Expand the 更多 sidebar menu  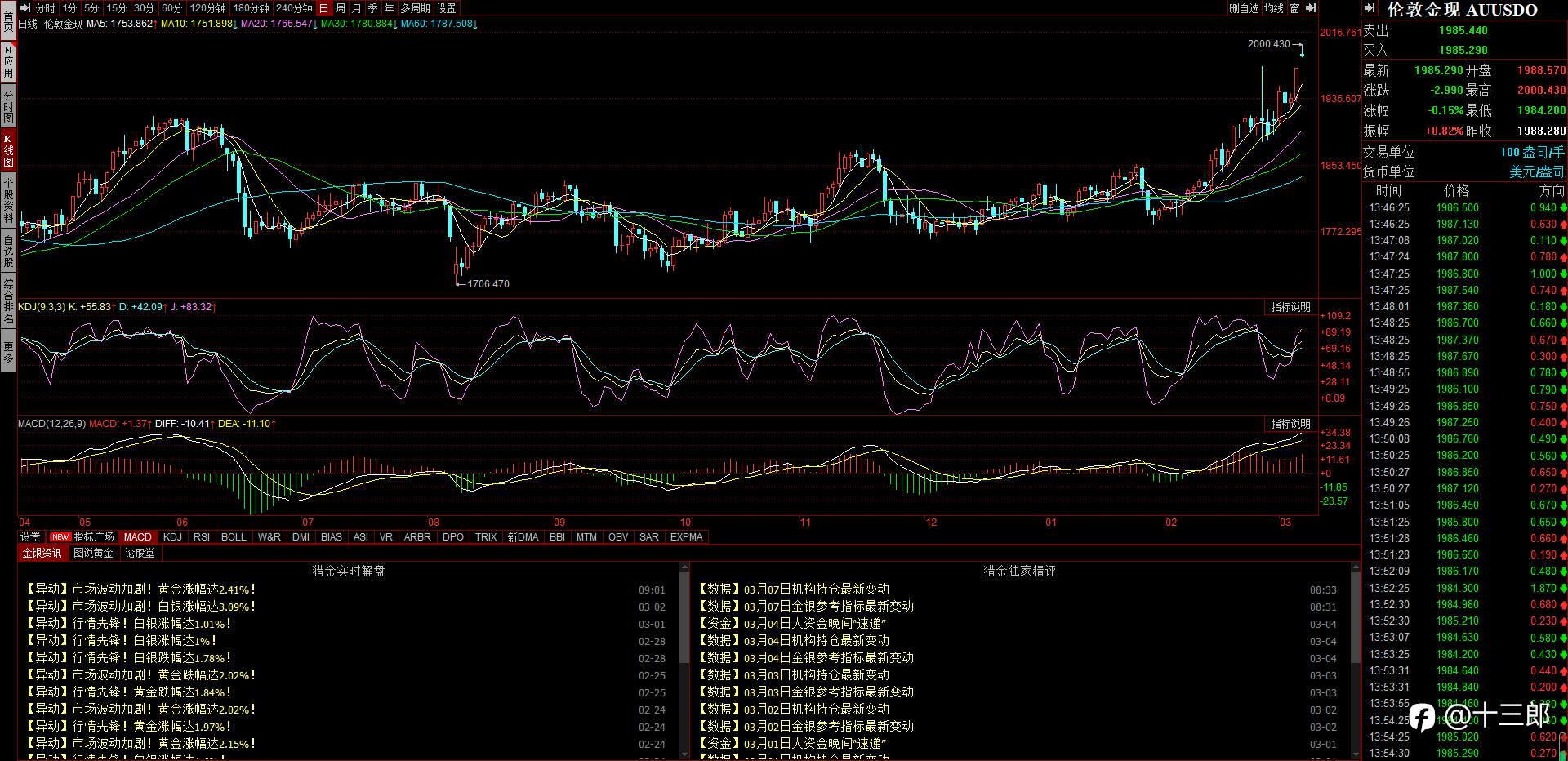coord(8,352)
